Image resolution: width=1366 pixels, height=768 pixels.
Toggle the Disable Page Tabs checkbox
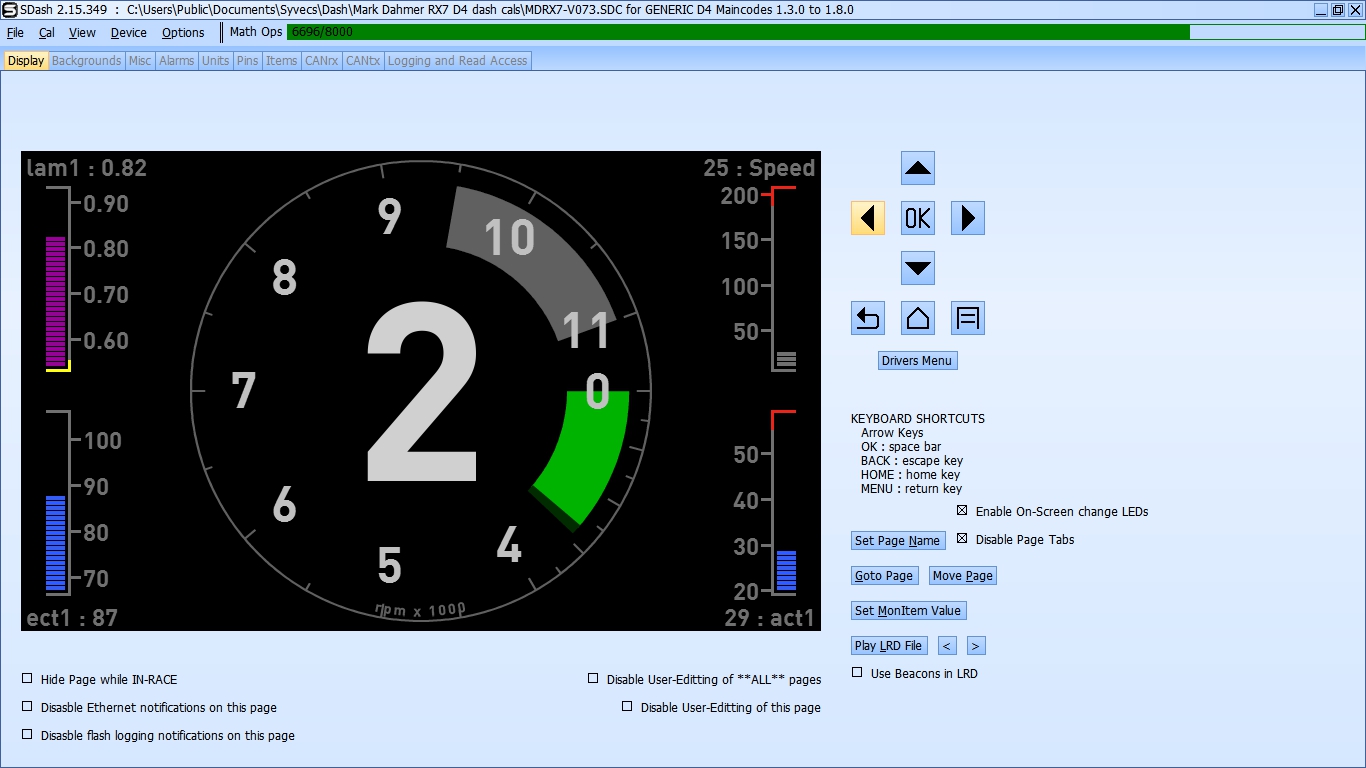pyautogui.click(x=962, y=539)
